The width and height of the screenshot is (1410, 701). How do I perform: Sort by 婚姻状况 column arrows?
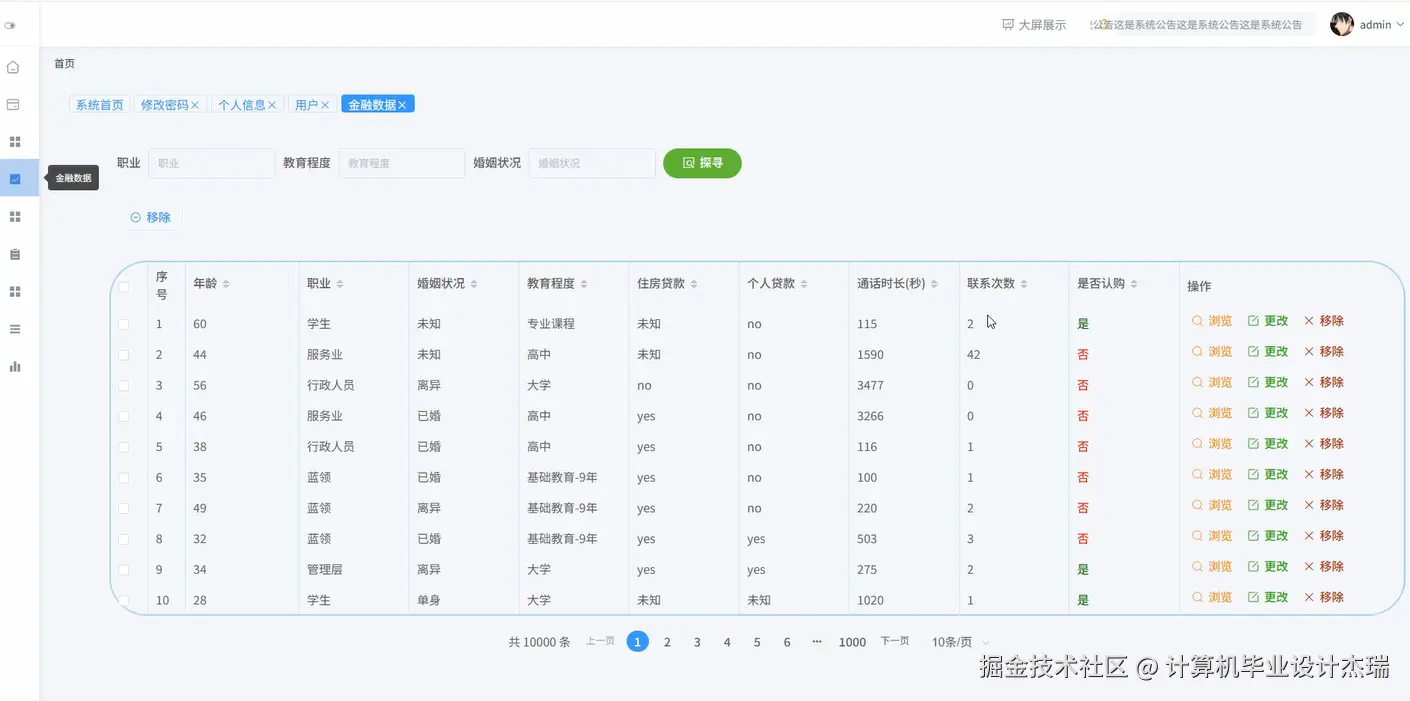pos(474,284)
